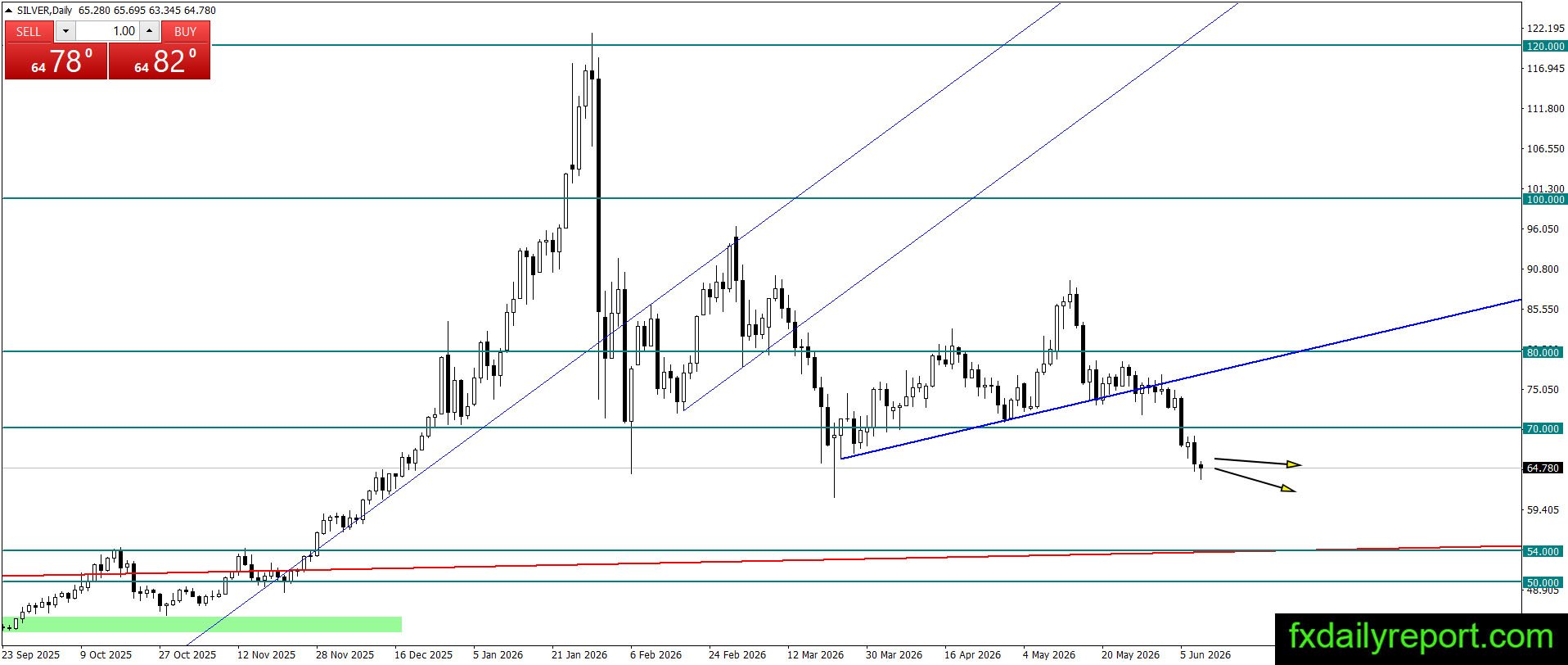Click the fxdailyreport.com watermark

[x=1421, y=637]
